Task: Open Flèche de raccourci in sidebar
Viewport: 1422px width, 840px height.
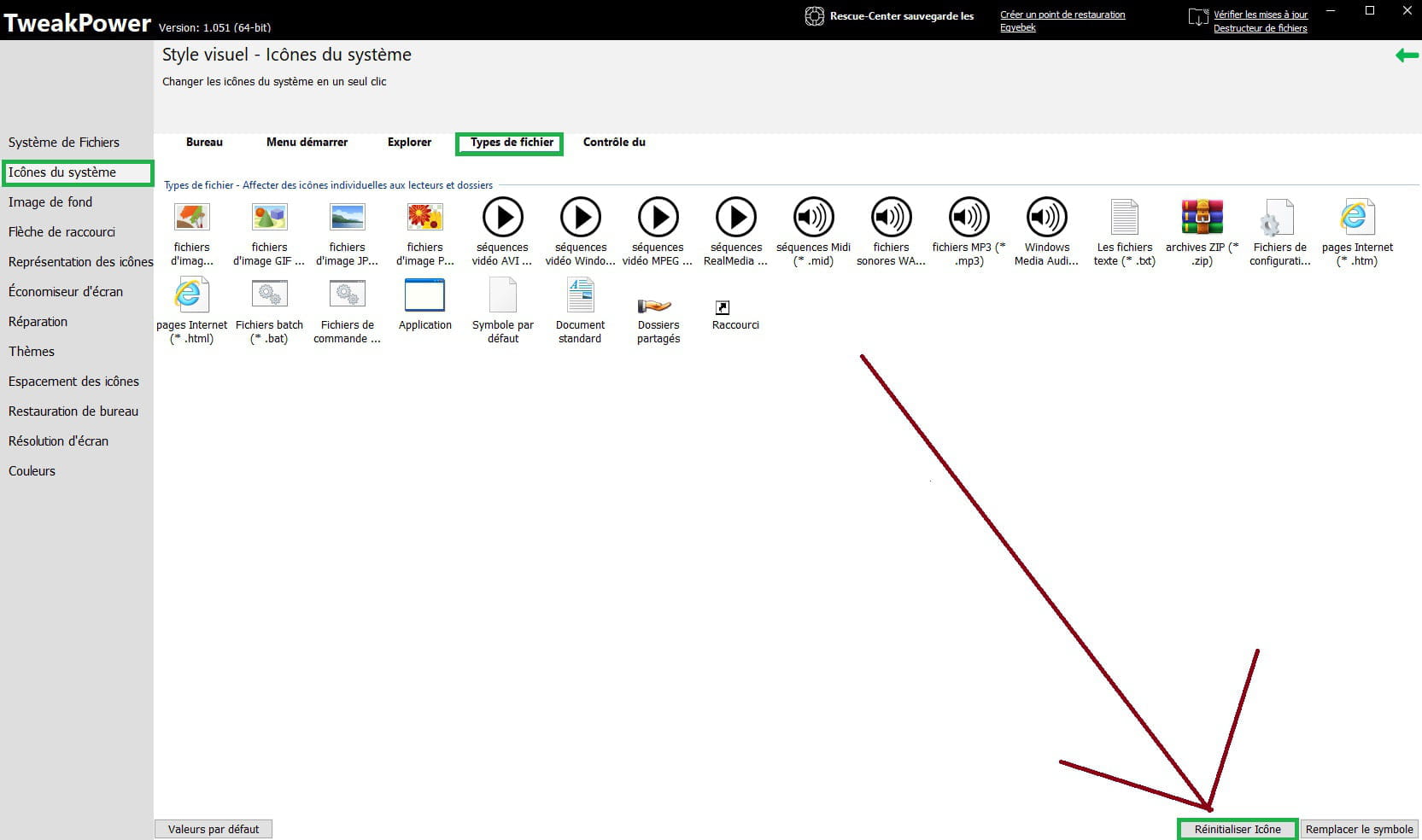Action: click(61, 232)
